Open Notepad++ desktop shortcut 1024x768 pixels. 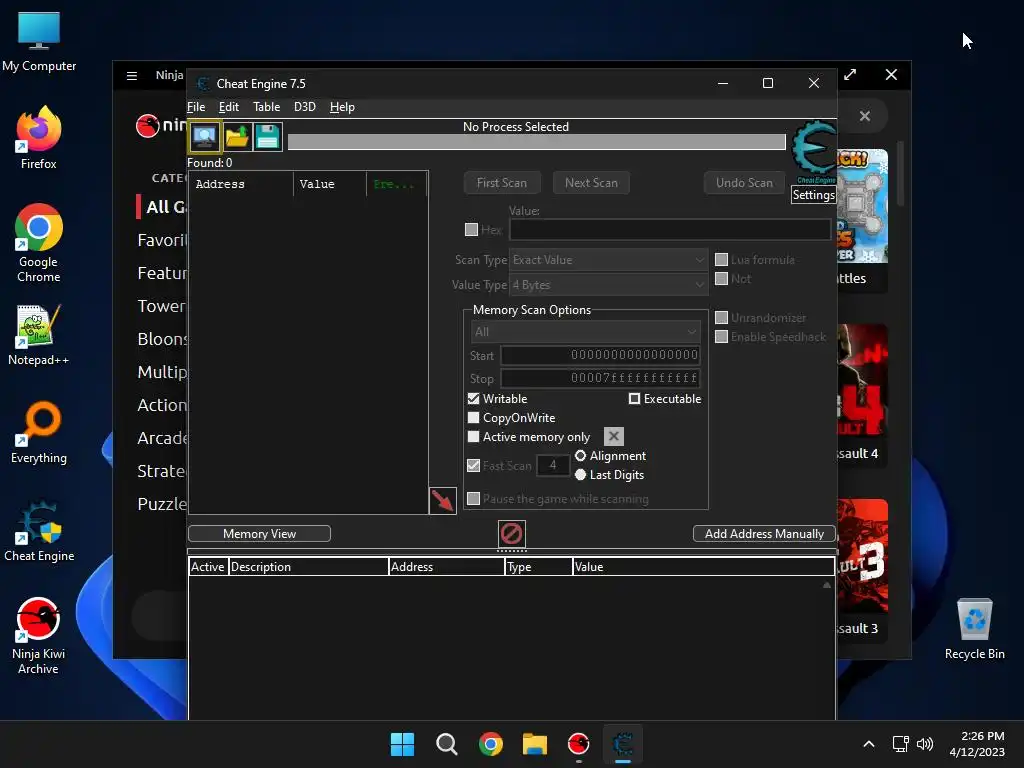pos(39,334)
